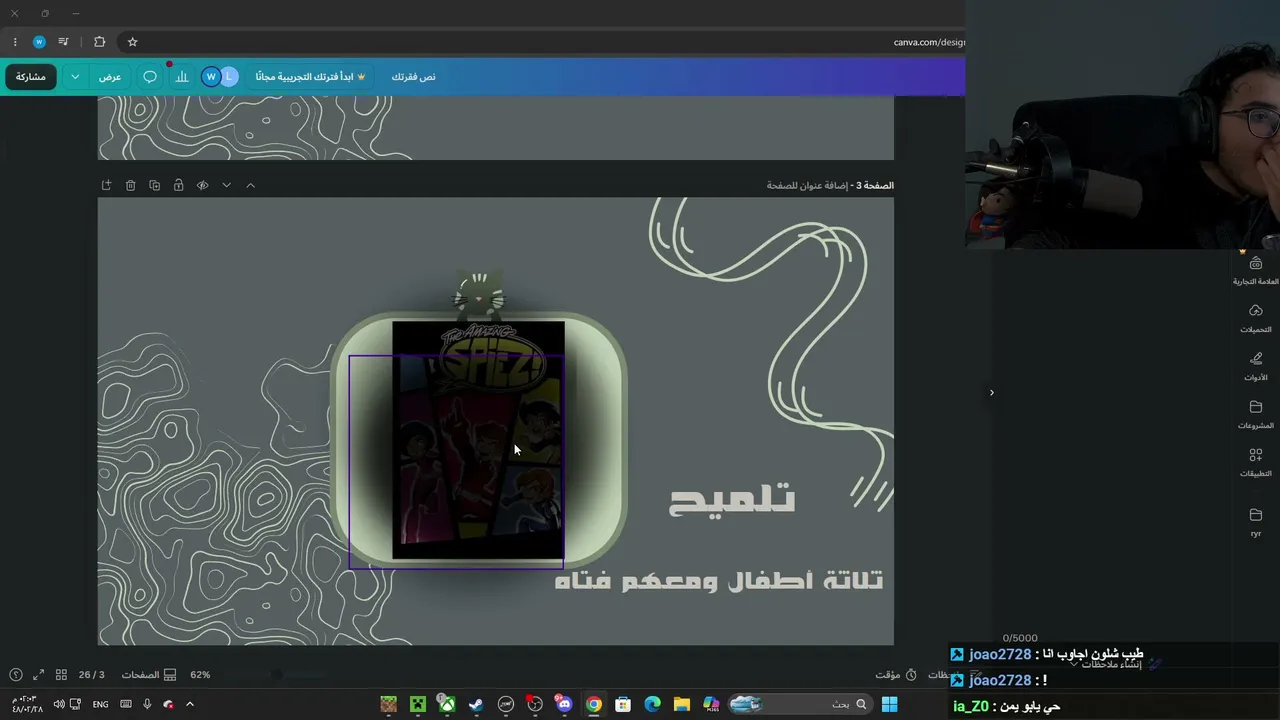
Task: Collapse the side panel with the arrow handle
Action: click(992, 392)
